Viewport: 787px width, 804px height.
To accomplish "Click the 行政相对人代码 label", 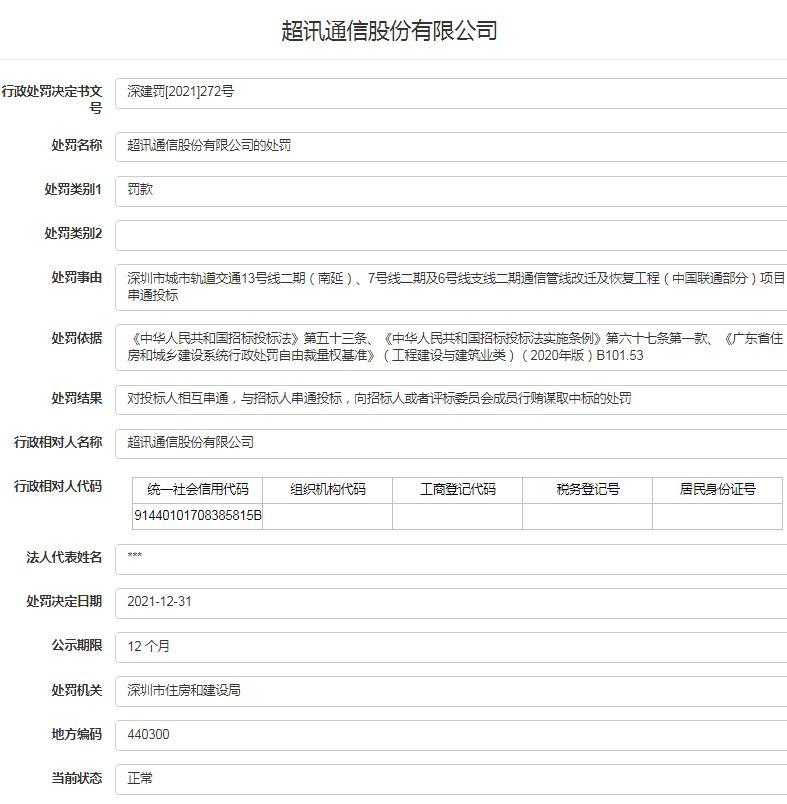I will tap(58, 487).
